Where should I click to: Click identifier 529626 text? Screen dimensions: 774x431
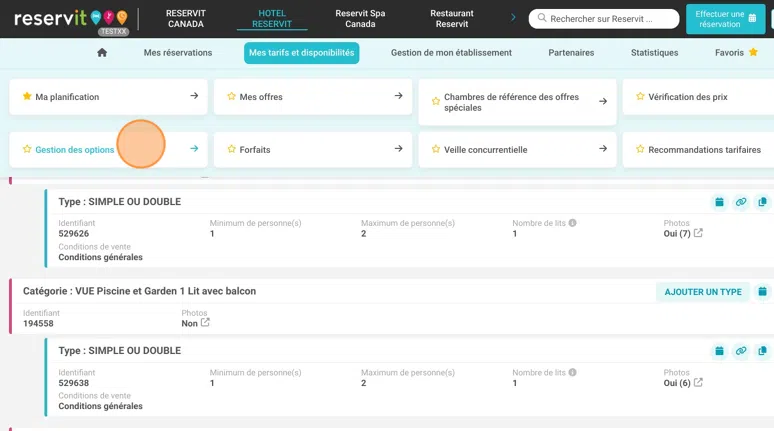click(x=74, y=234)
